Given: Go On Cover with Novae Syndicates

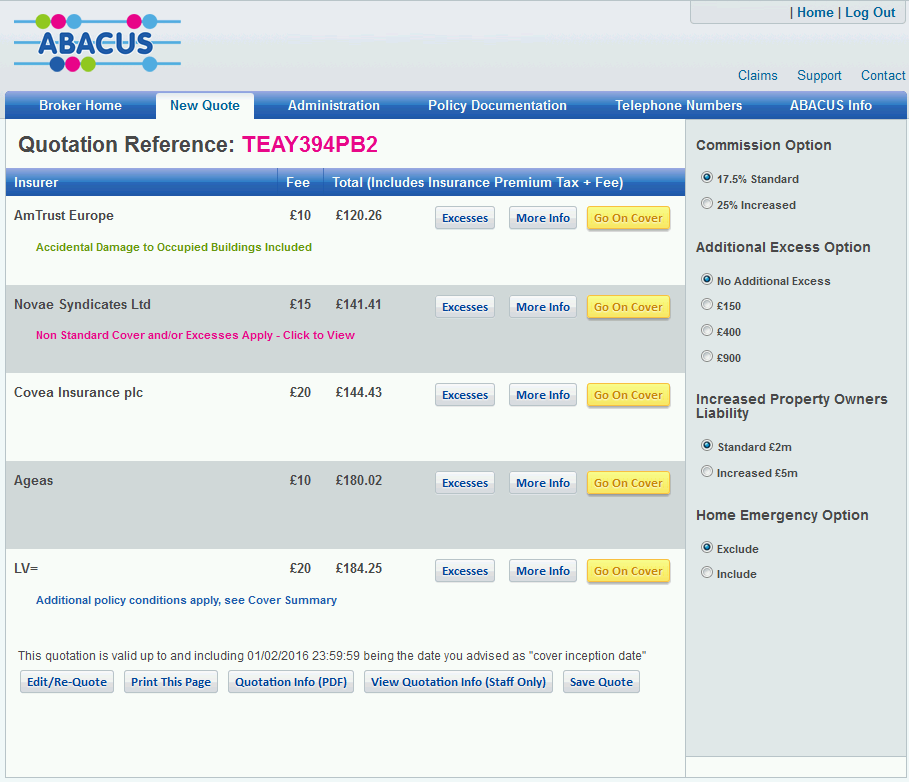Looking at the screenshot, I should click(628, 307).
